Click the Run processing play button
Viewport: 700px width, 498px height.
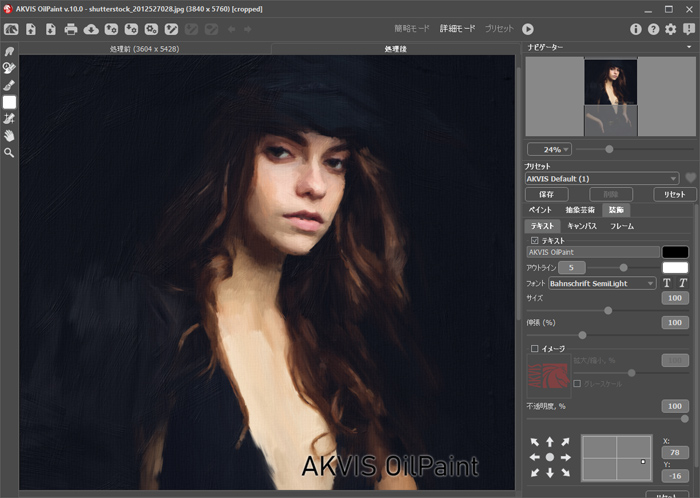pyautogui.click(x=528, y=29)
